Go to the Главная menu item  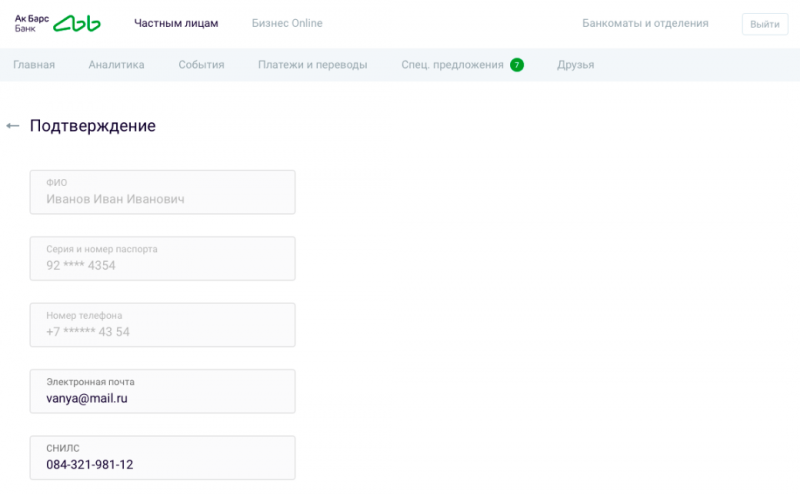[x=34, y=65]
